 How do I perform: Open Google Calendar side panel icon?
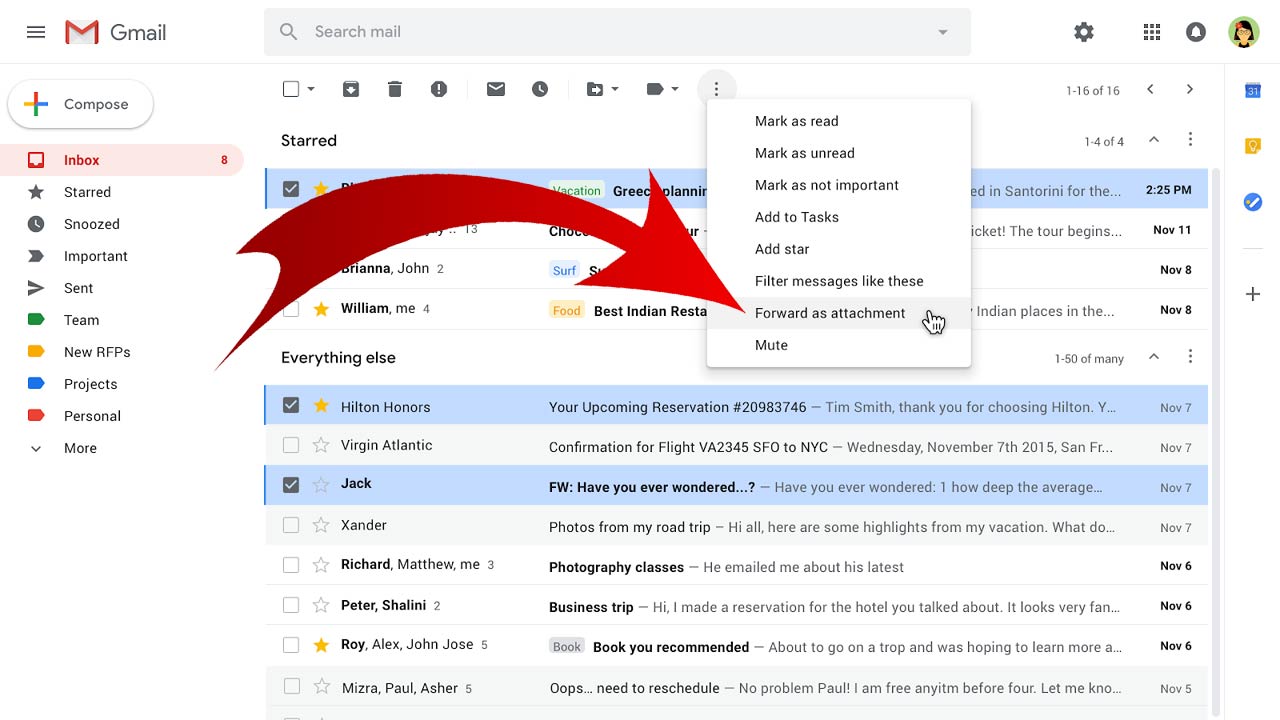click(x=1252, y=90)
